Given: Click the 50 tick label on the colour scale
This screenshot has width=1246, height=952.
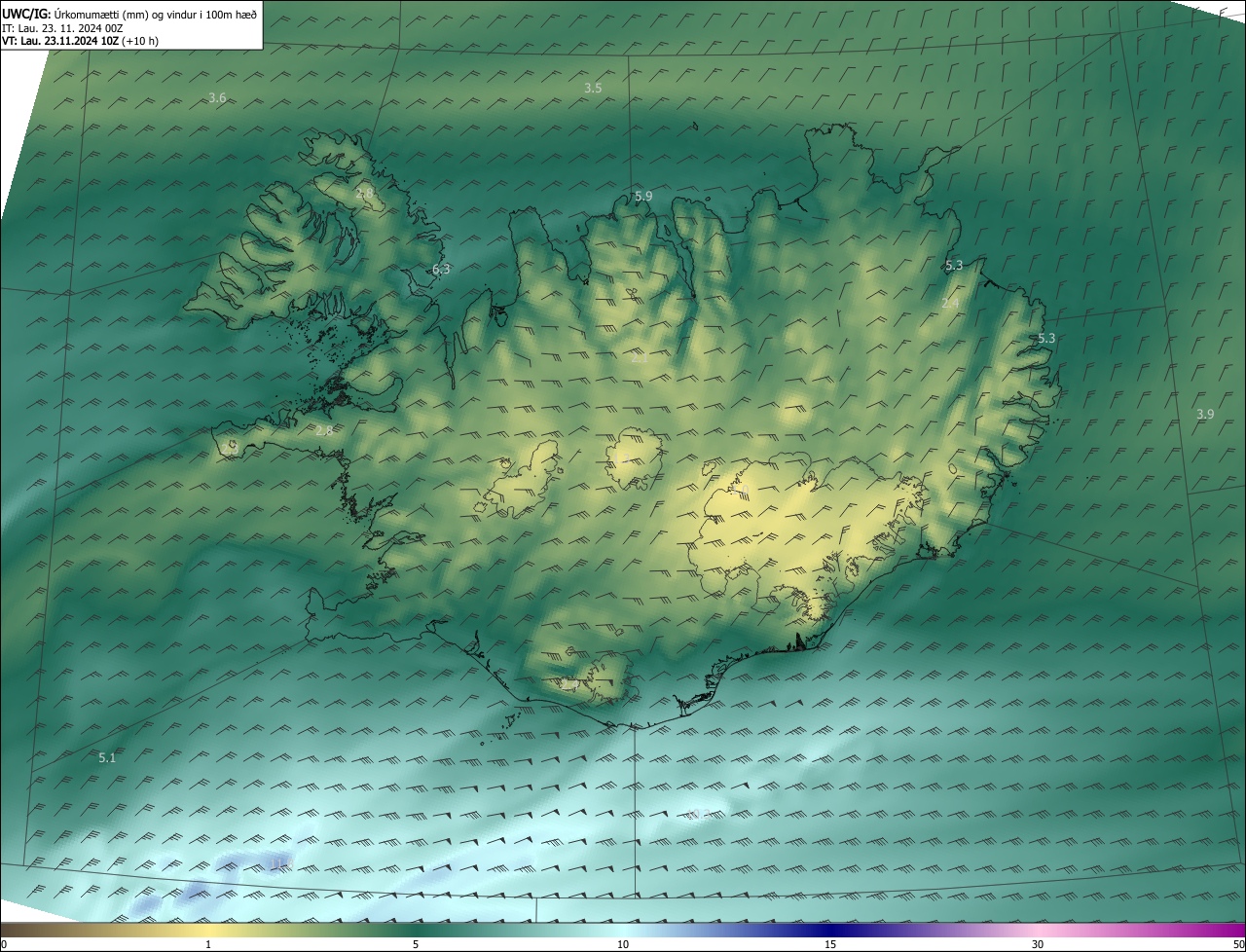Looking at the screenshot, I should coord(1238,944).
